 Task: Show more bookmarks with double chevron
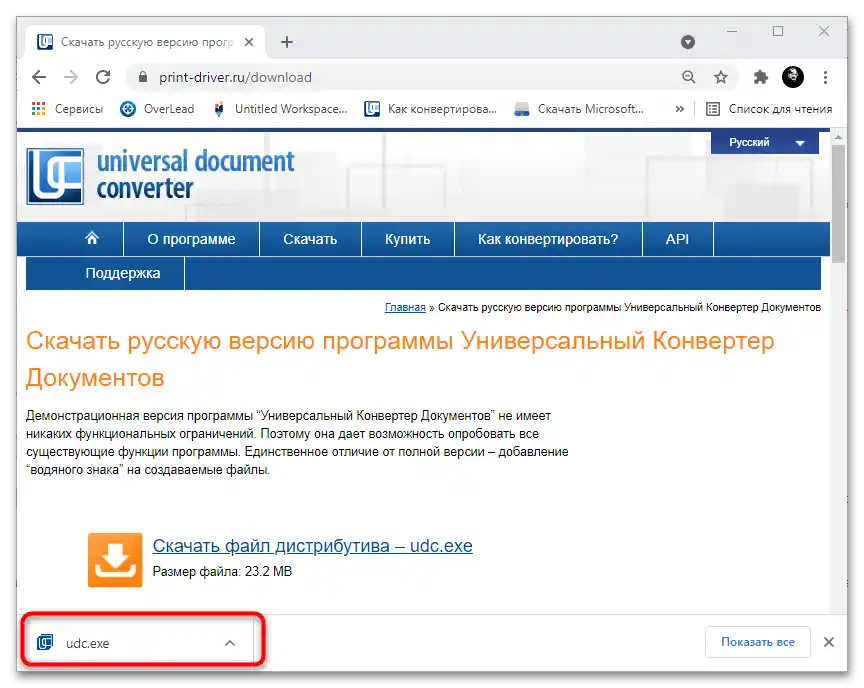[680, 109]
